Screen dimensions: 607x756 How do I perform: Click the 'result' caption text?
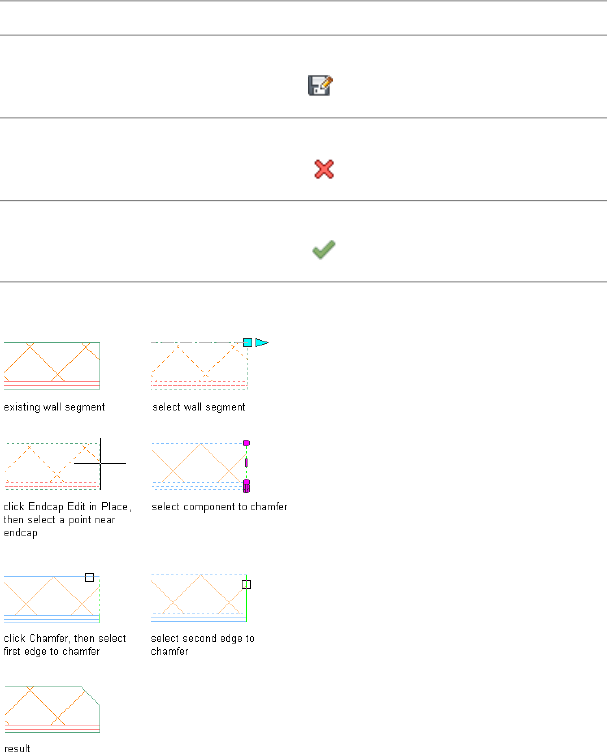(x=16, y=747)
